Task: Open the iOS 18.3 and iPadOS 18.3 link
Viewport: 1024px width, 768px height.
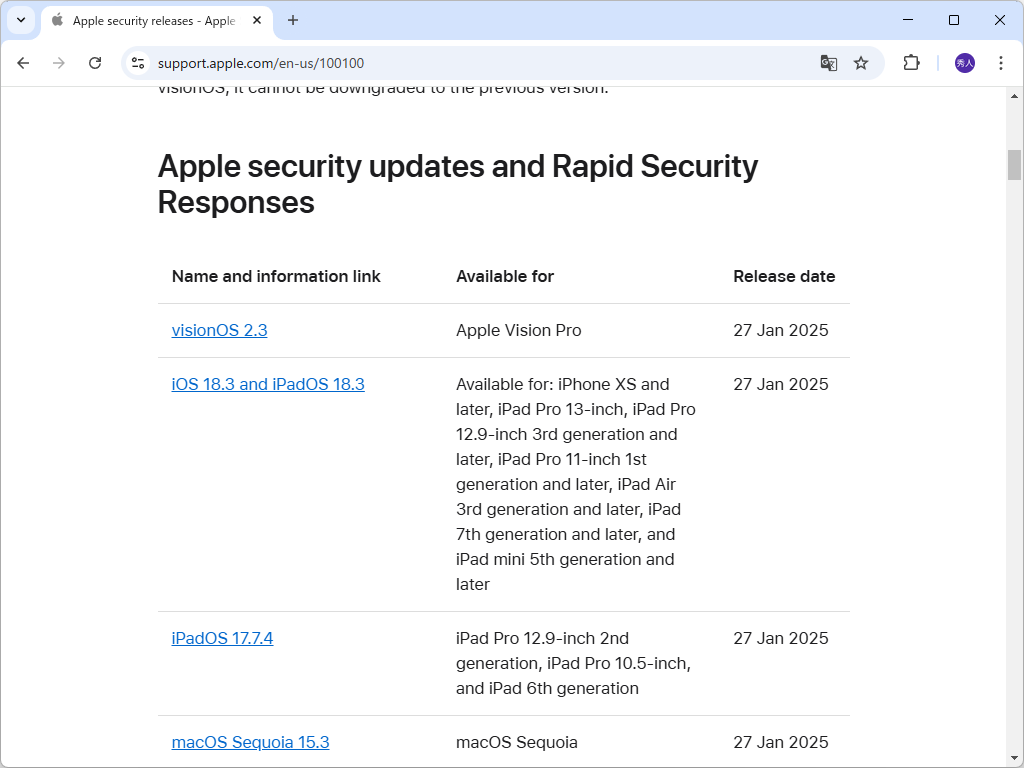Action: [x=268, y=384]
